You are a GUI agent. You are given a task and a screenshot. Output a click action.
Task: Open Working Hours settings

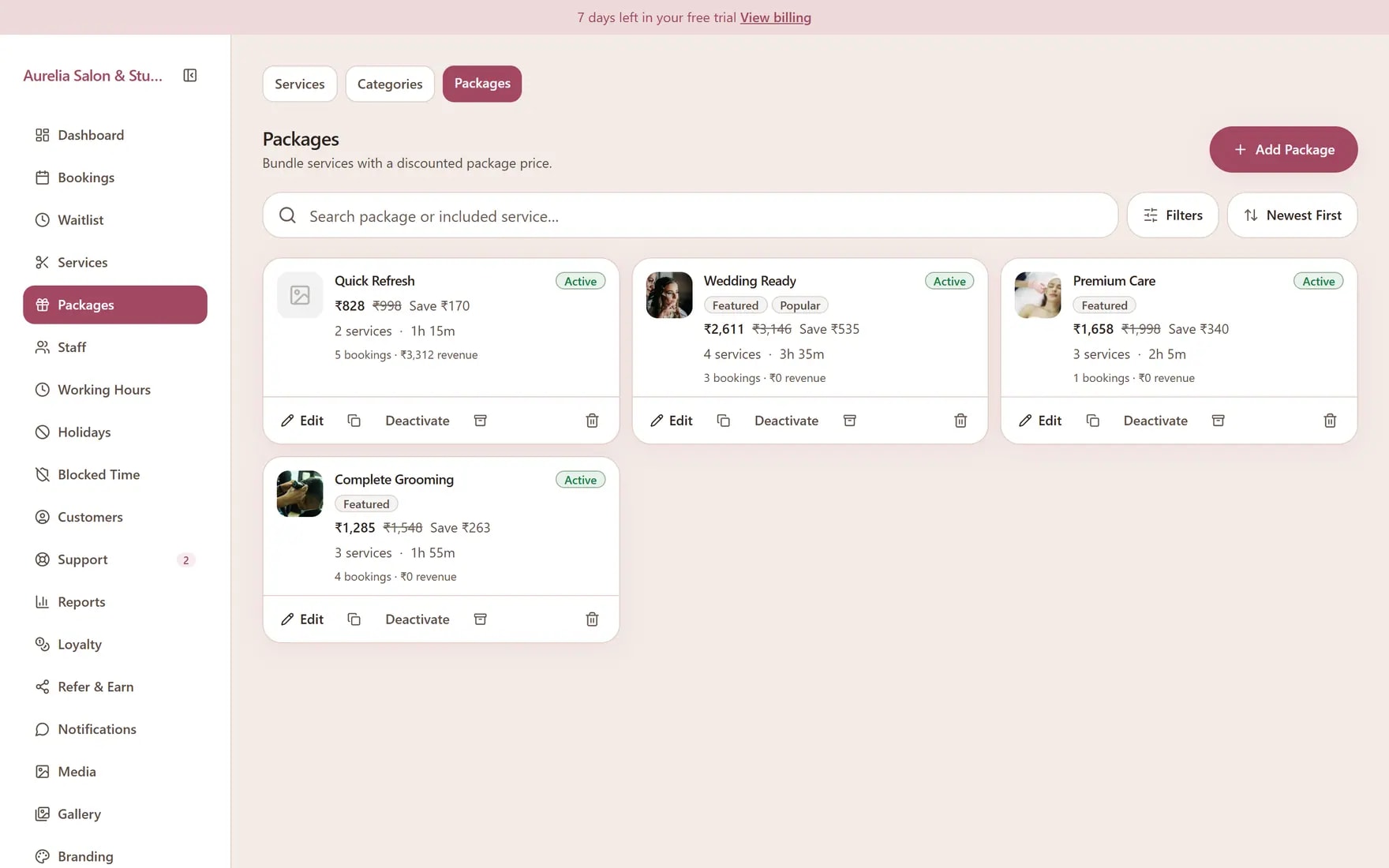[x=115, y=390]
